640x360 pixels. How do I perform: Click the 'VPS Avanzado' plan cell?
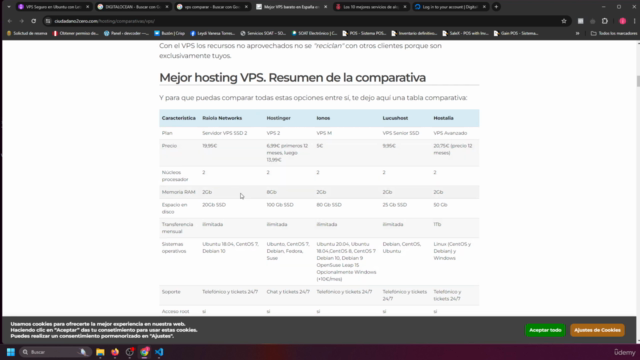(x=450, y=133)
